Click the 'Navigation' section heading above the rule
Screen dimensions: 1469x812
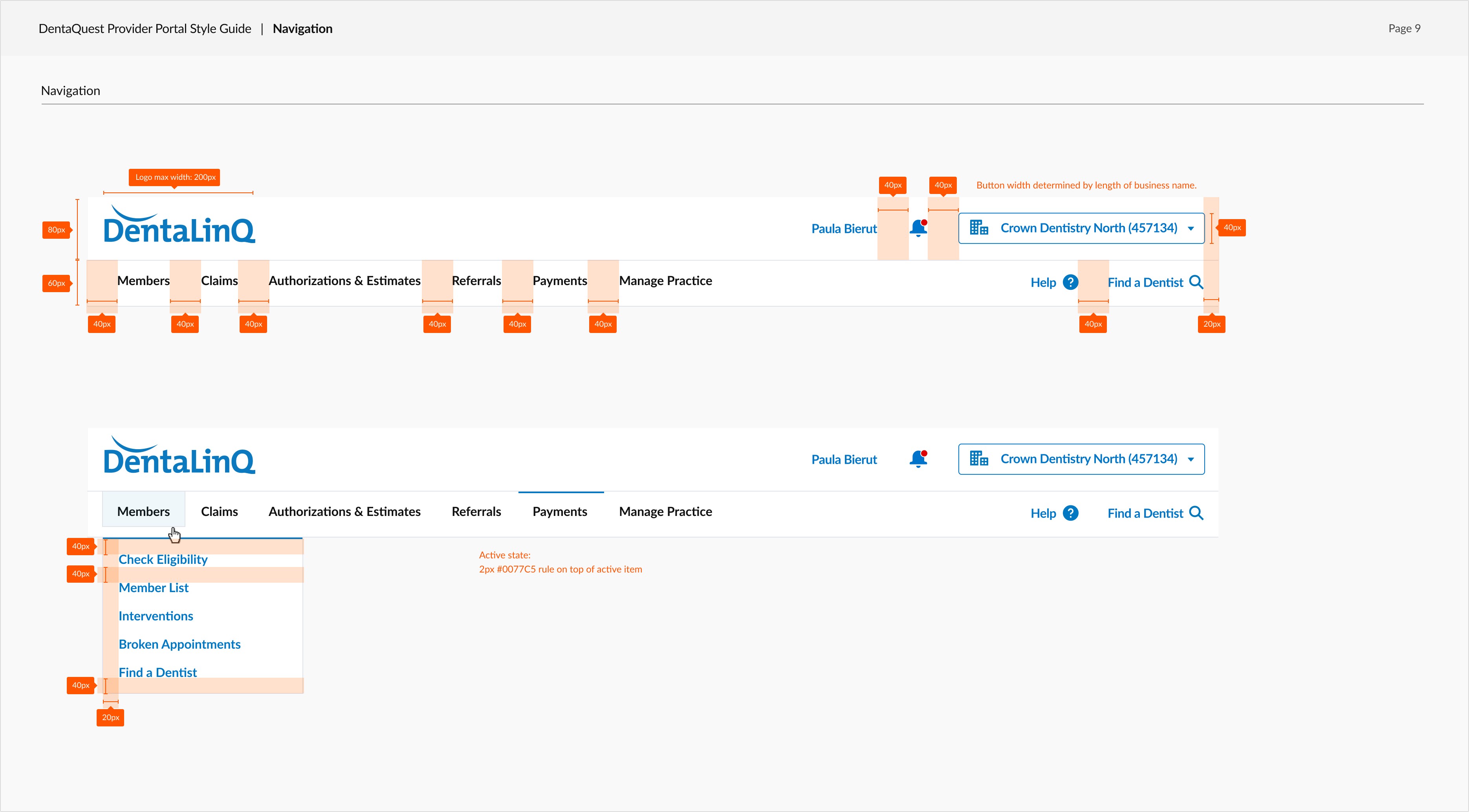click(71, 91)
